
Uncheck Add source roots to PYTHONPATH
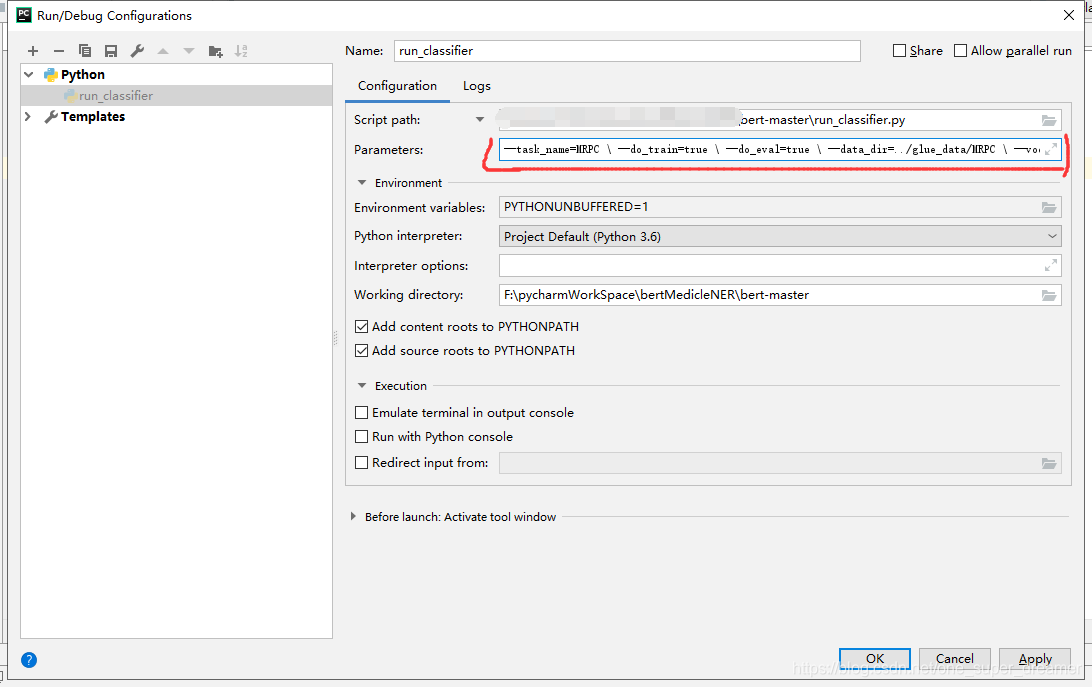tap(361, 350)
